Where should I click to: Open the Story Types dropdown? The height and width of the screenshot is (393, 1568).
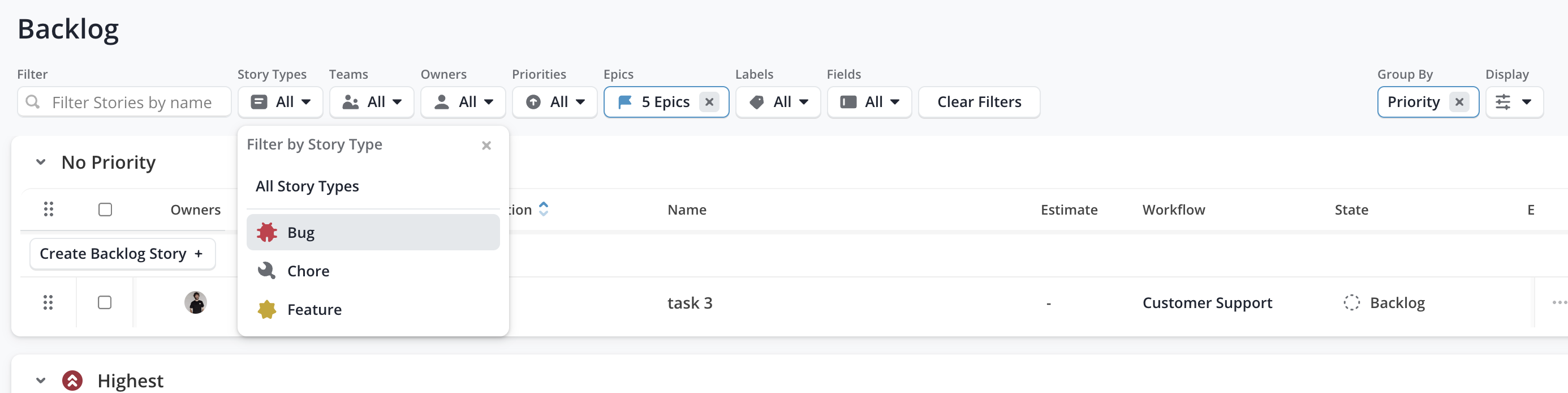pyautogui.click(x=280, y=102)
